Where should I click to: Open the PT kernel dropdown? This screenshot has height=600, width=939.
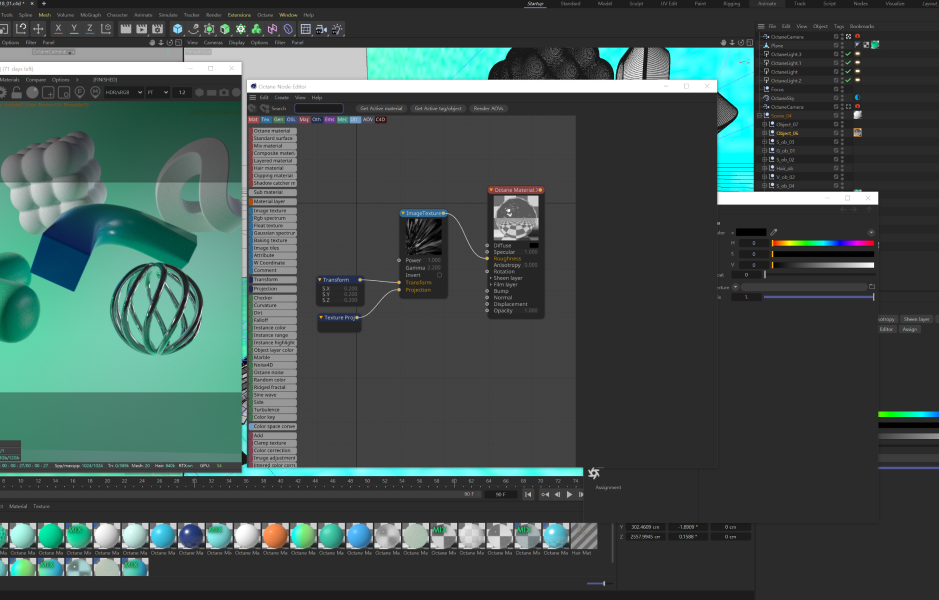click(157, 92)
